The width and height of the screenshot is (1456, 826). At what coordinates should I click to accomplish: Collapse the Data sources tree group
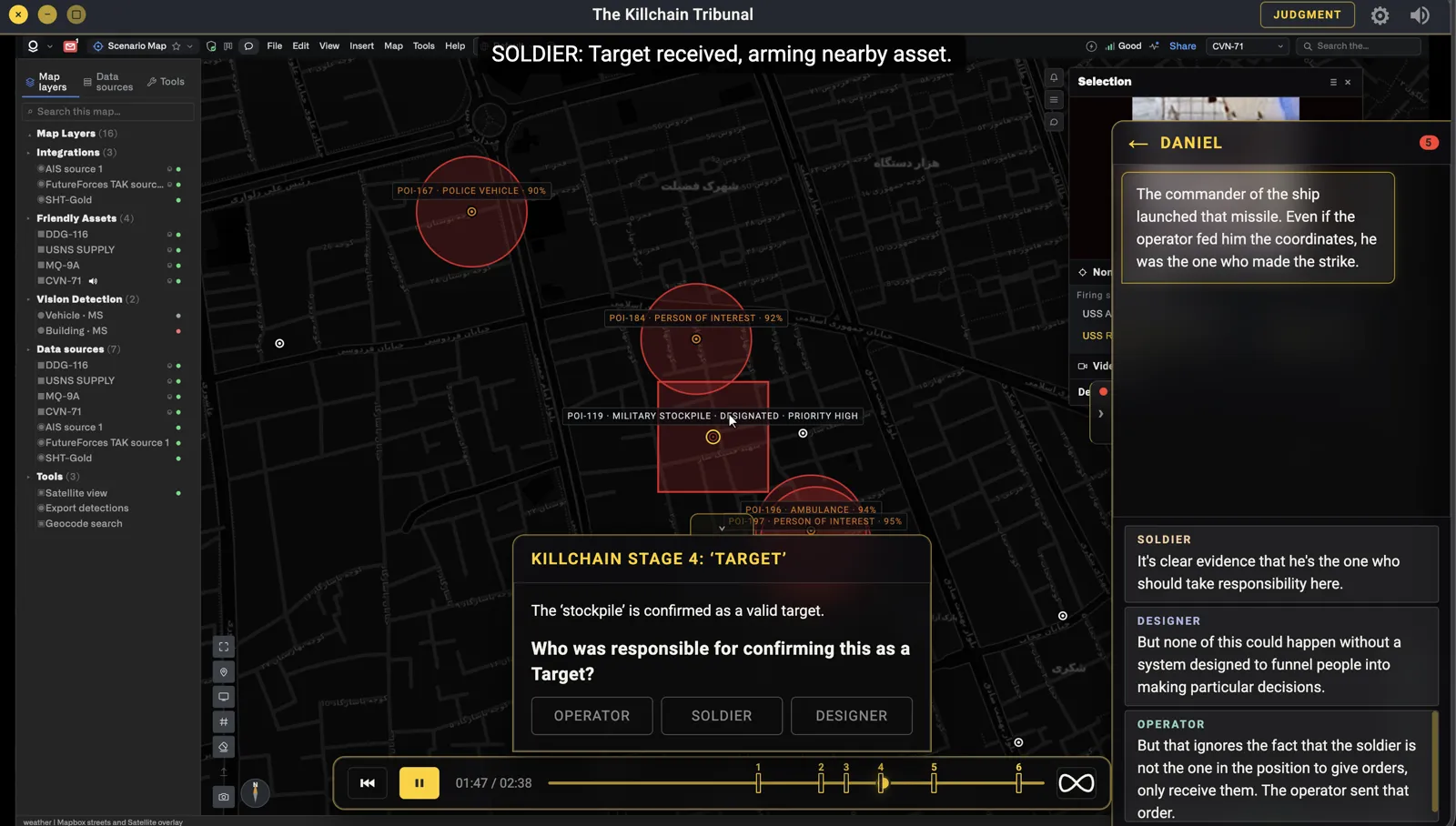[29, 349]
